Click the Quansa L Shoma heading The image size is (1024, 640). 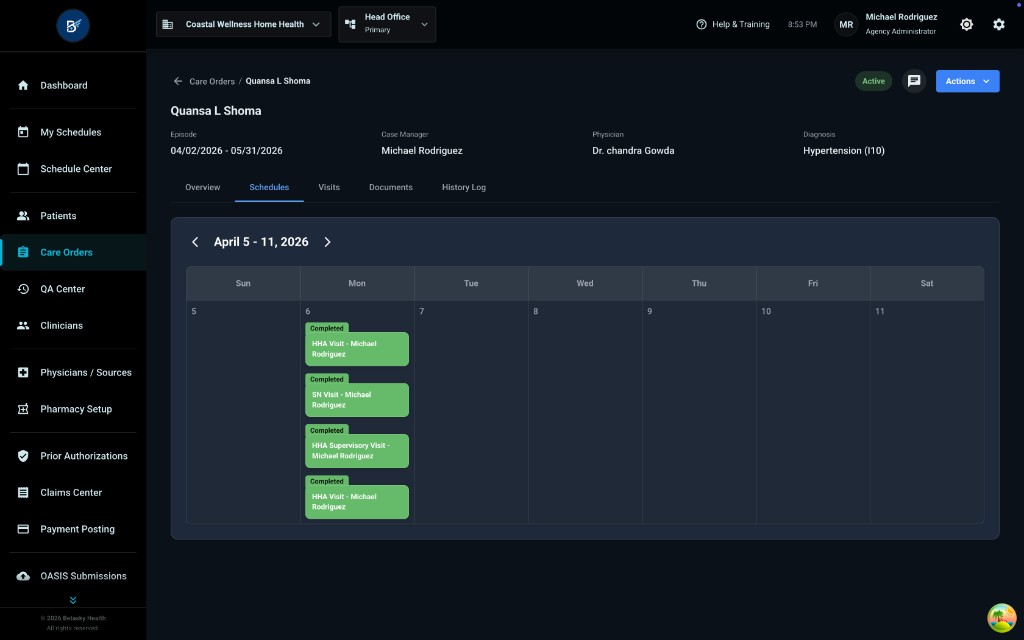tap(216, 111)
